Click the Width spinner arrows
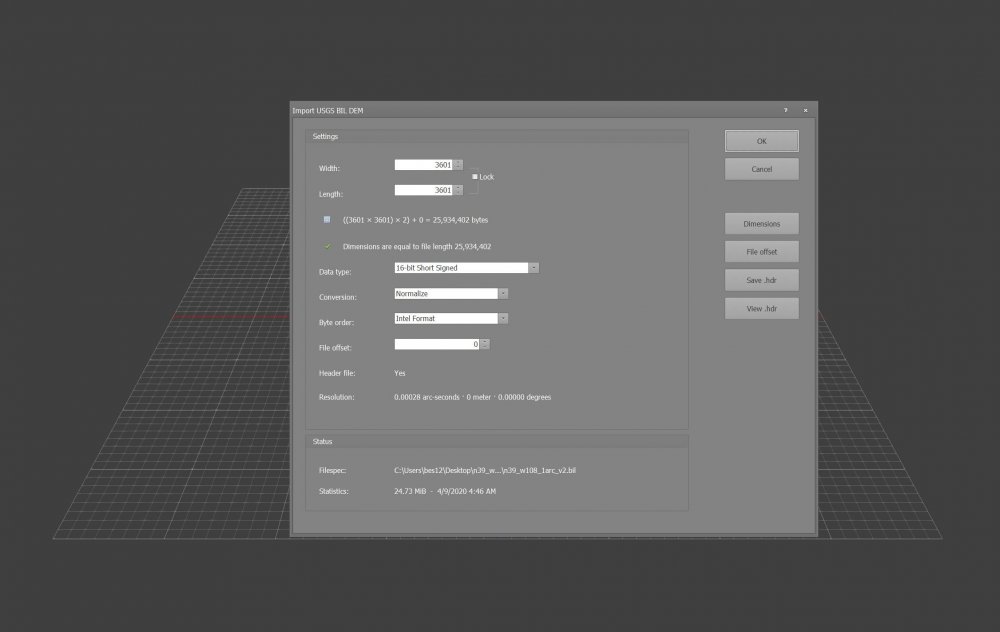 click(x=459, y=165)
